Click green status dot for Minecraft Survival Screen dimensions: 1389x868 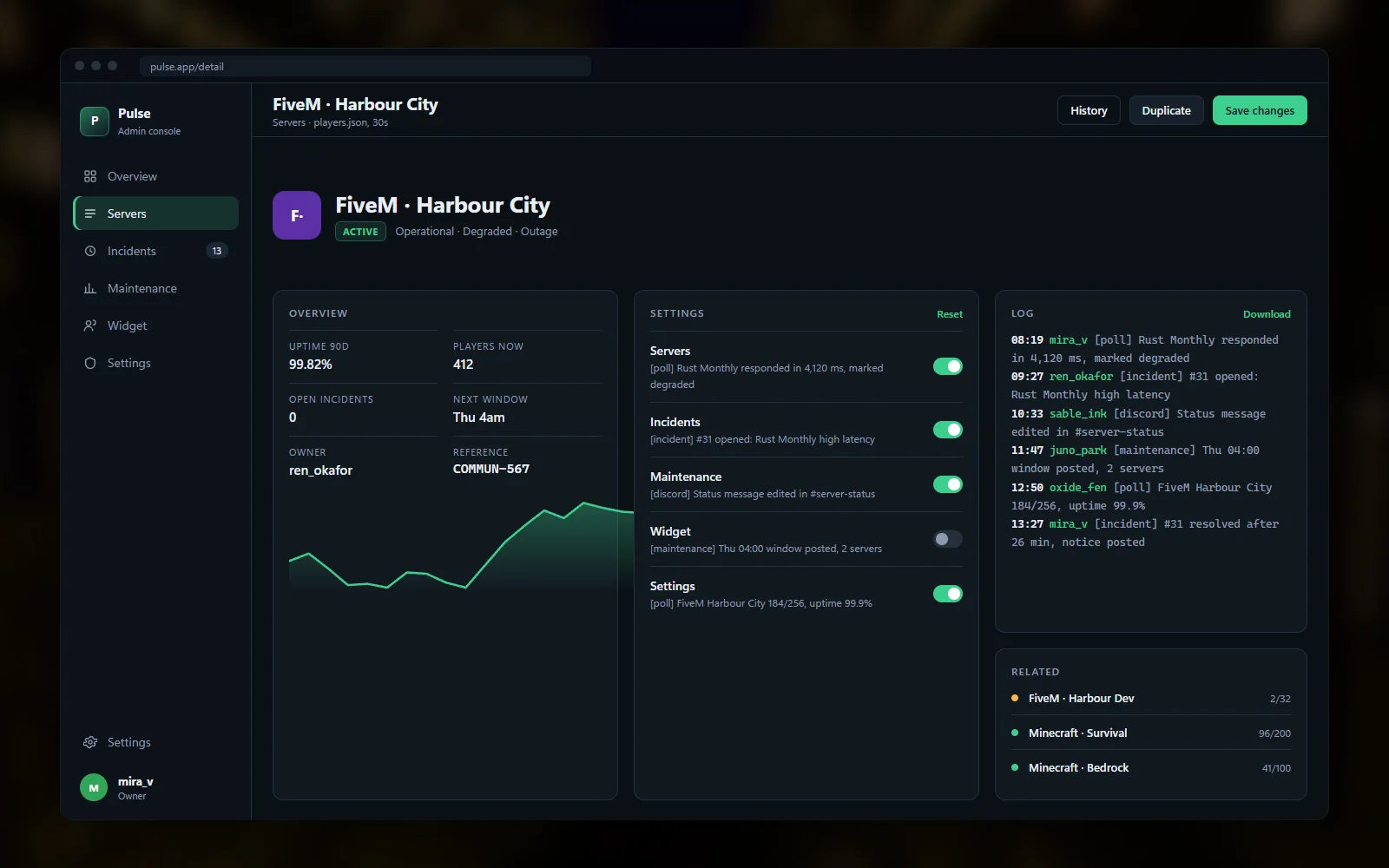pos(1015,733)
